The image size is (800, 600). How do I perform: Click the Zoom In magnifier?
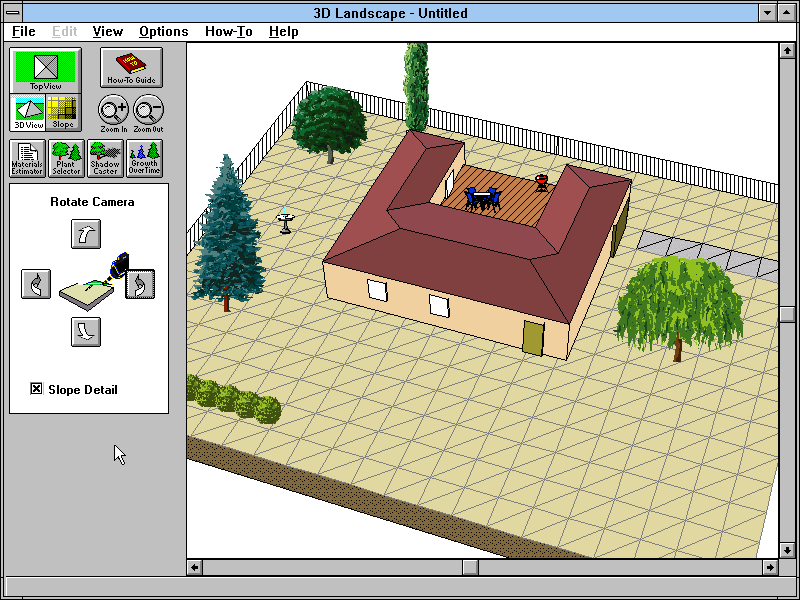point(114,113)
